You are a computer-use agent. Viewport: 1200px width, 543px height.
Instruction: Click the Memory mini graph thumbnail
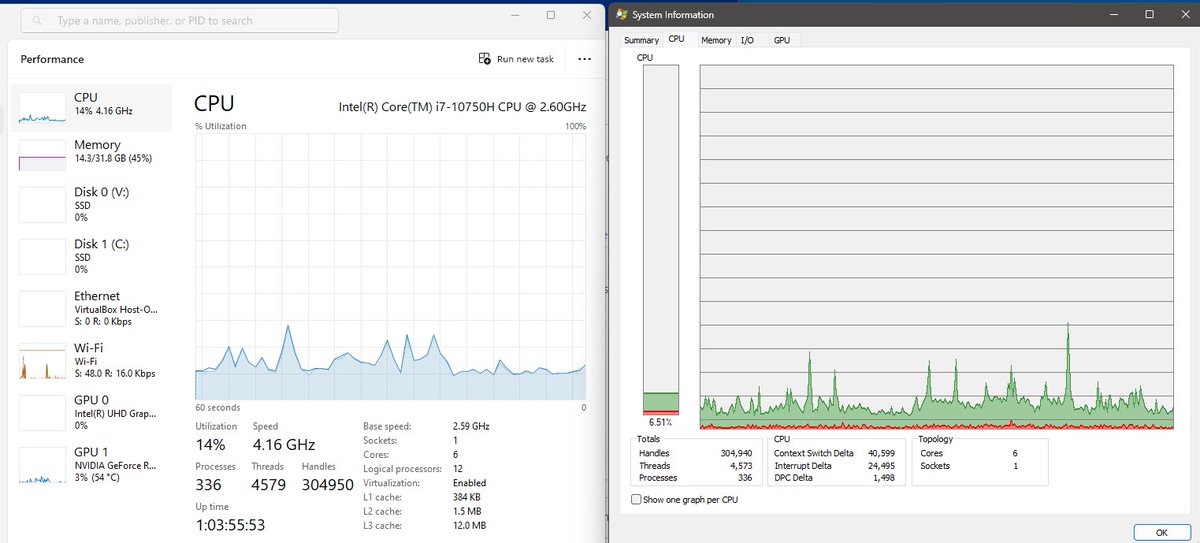[x=42, y=154]
